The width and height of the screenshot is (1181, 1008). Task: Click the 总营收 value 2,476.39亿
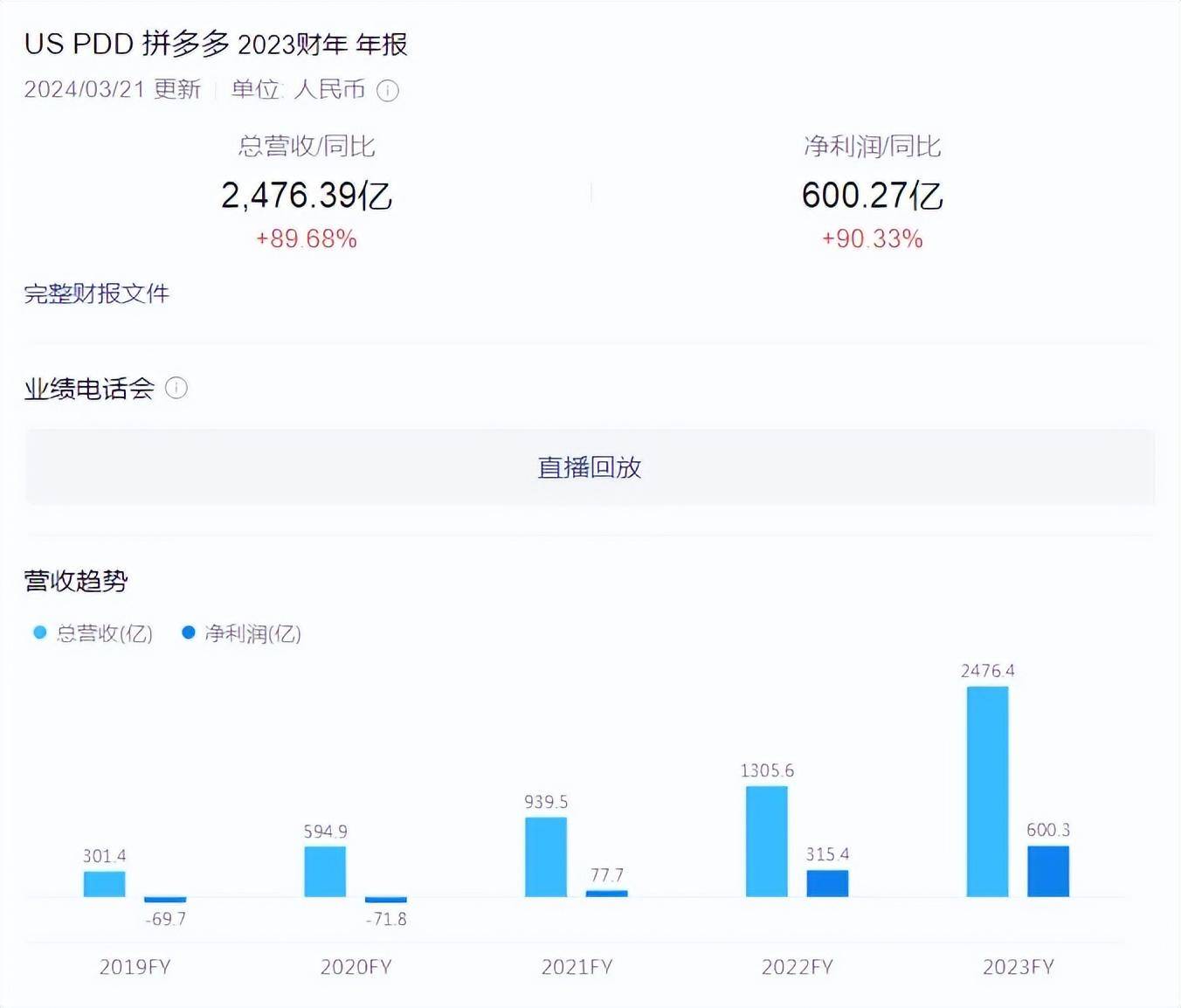coord(307,196)
